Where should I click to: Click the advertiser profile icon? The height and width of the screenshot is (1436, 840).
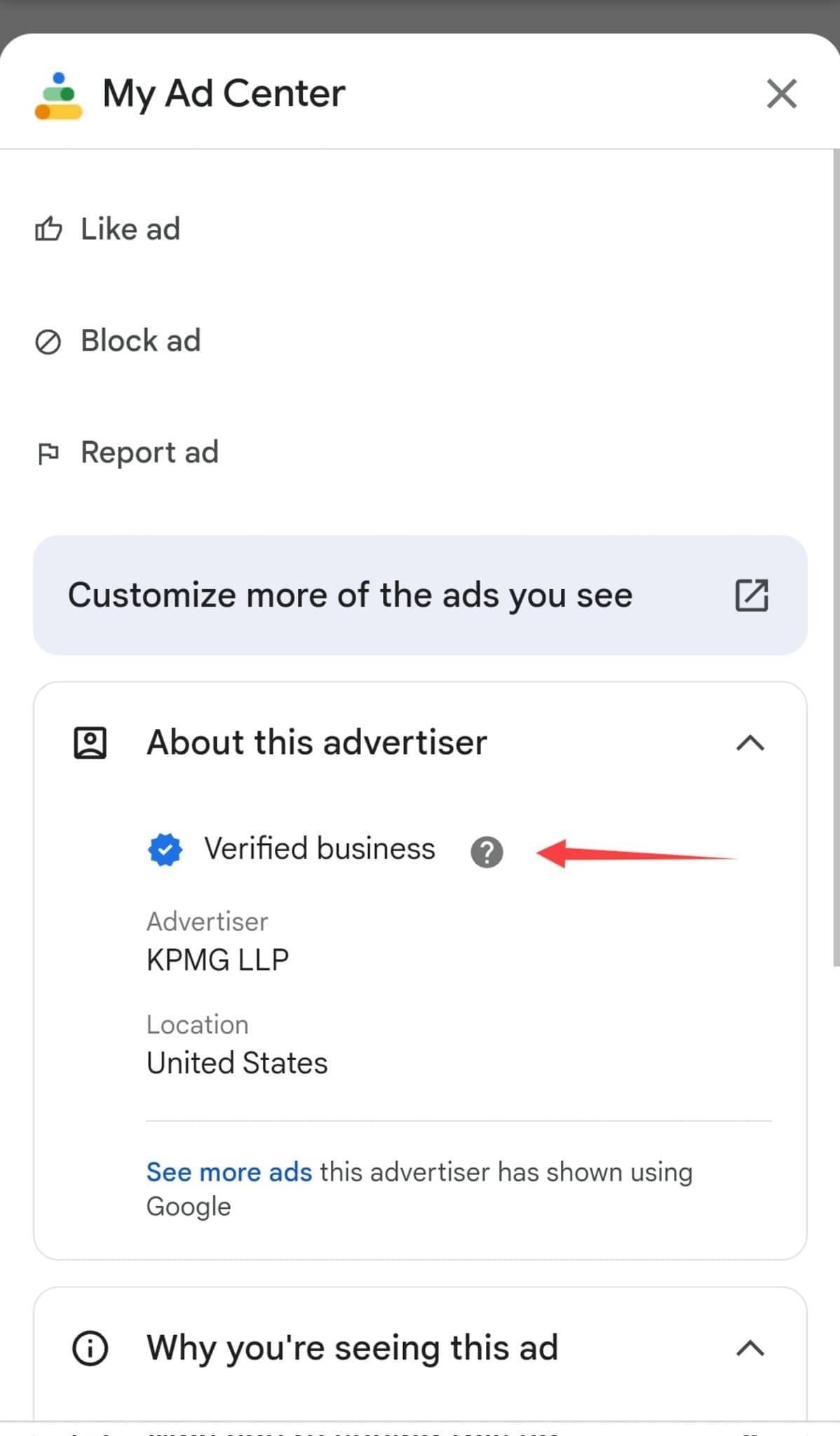pos(90,743)
